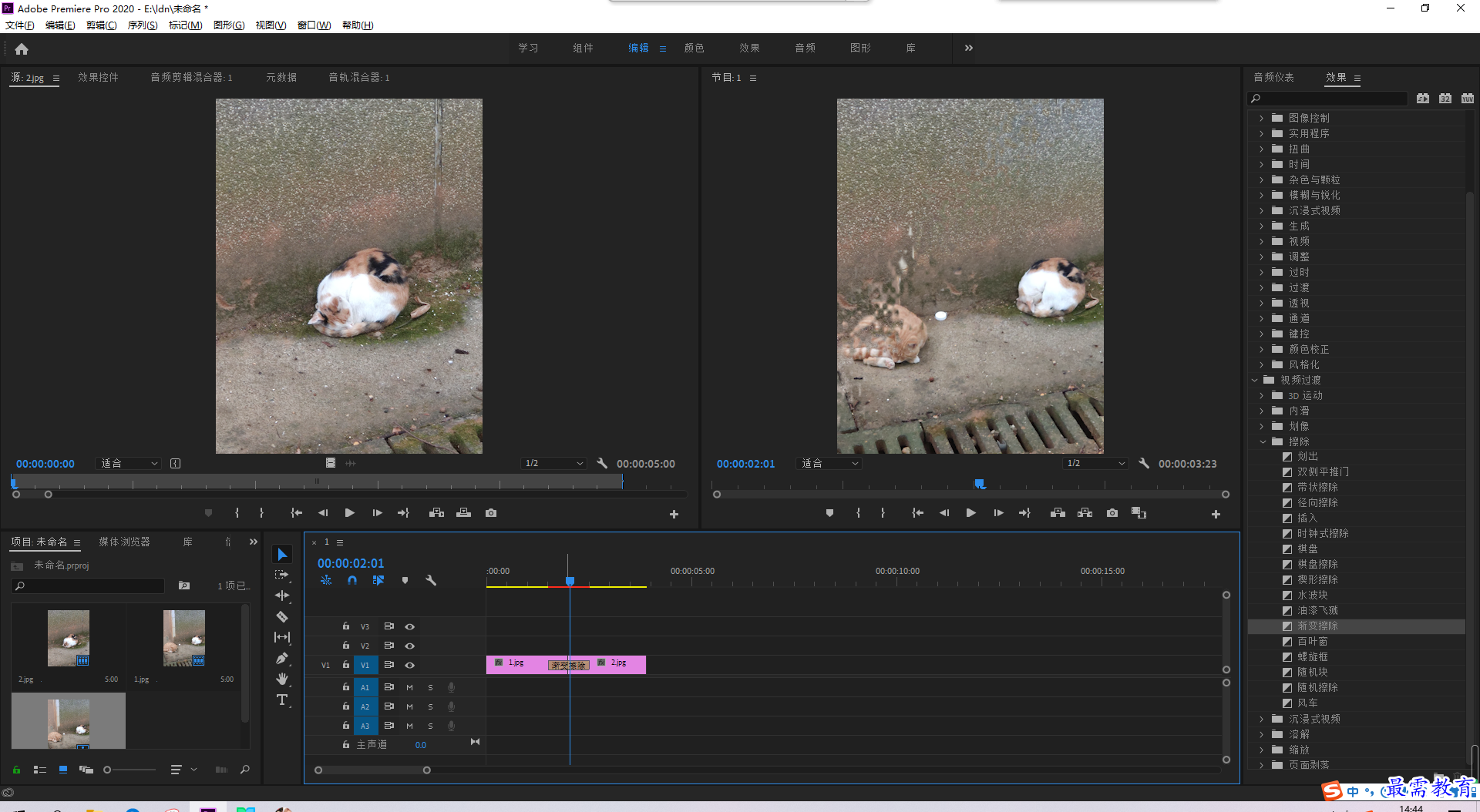Add marker in timeline header

pos(405,581)
